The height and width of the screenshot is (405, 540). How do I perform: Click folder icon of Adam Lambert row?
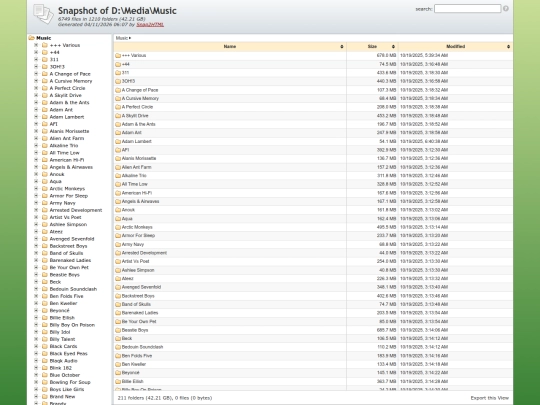pos(118,141)
